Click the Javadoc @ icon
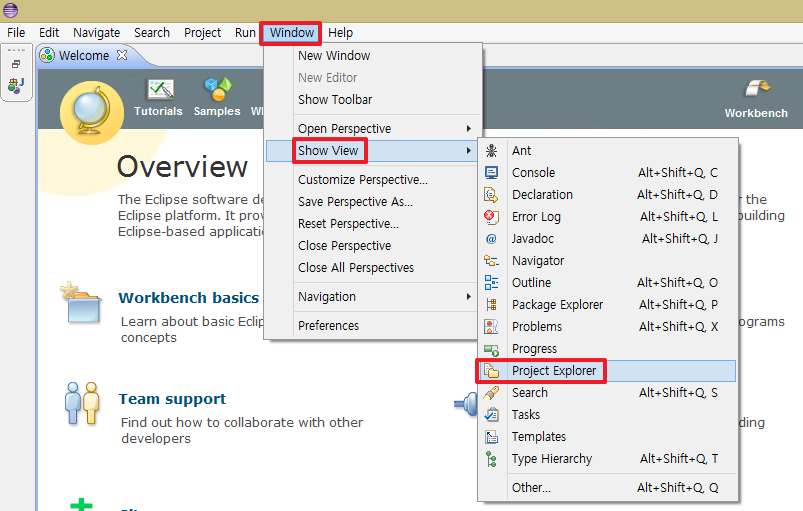Image resolution: width=803 pixels, height=511 pixels. pyautogui.click(x=491, y=239)
